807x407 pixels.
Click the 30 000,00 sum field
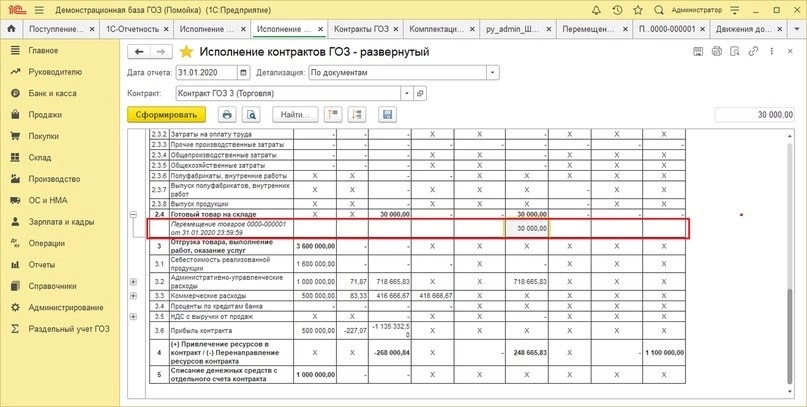click(756, 115)
